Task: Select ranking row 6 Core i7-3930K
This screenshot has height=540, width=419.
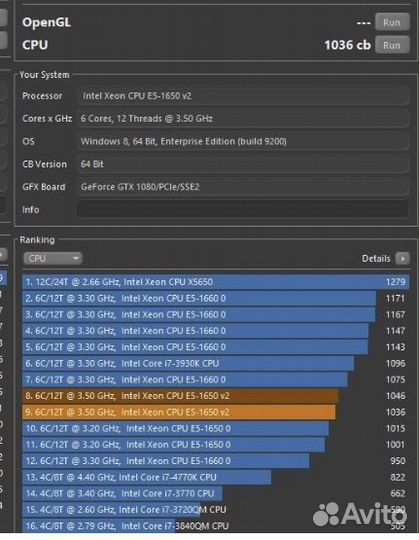Action: 216,363
